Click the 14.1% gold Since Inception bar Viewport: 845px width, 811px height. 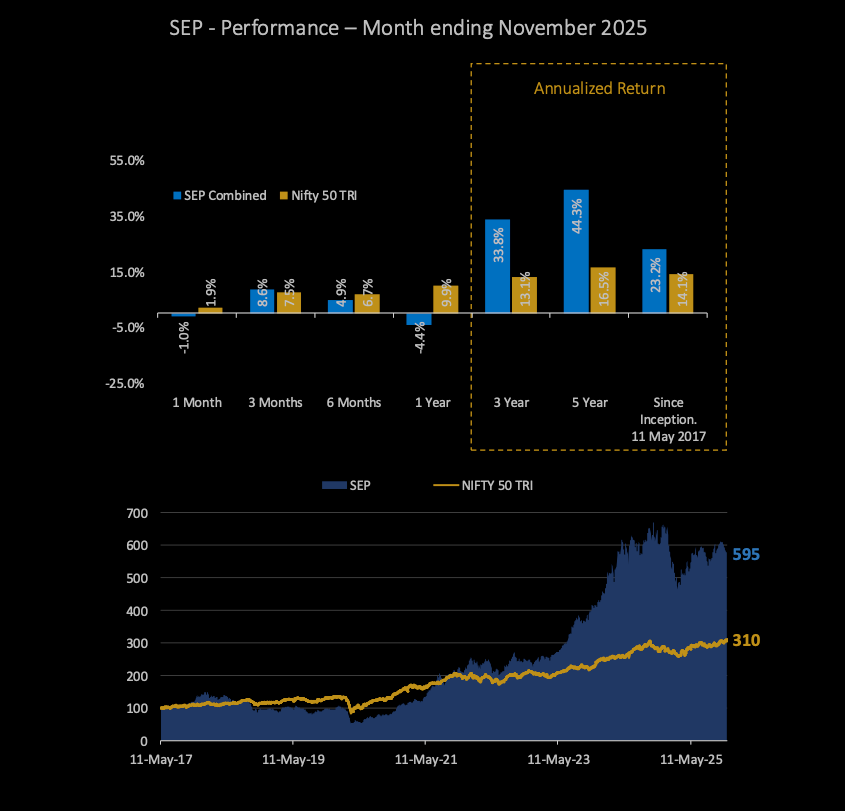click(x=681, y=293)
